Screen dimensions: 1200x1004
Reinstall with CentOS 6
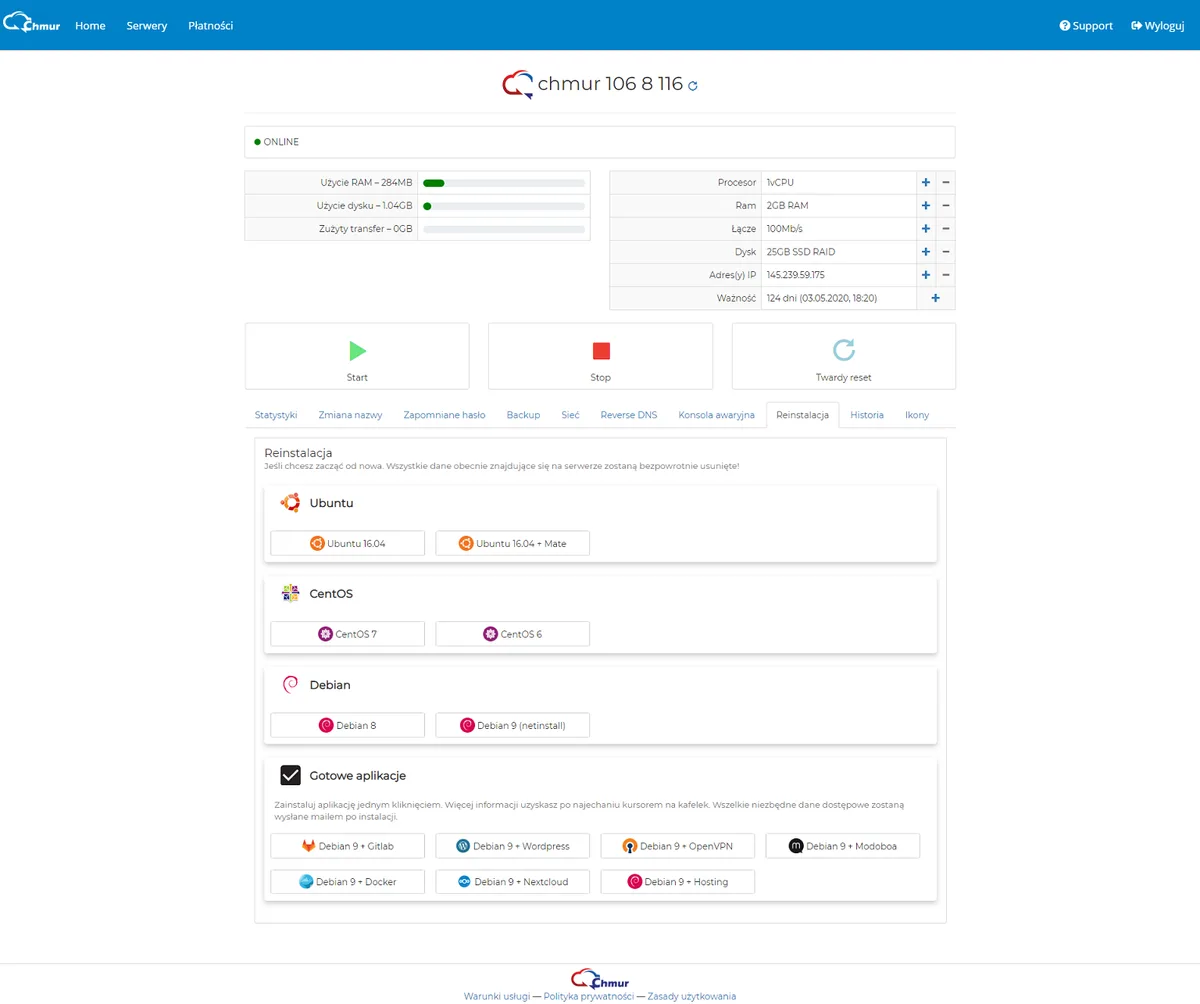pyautogui.click(x=512, y=634)
